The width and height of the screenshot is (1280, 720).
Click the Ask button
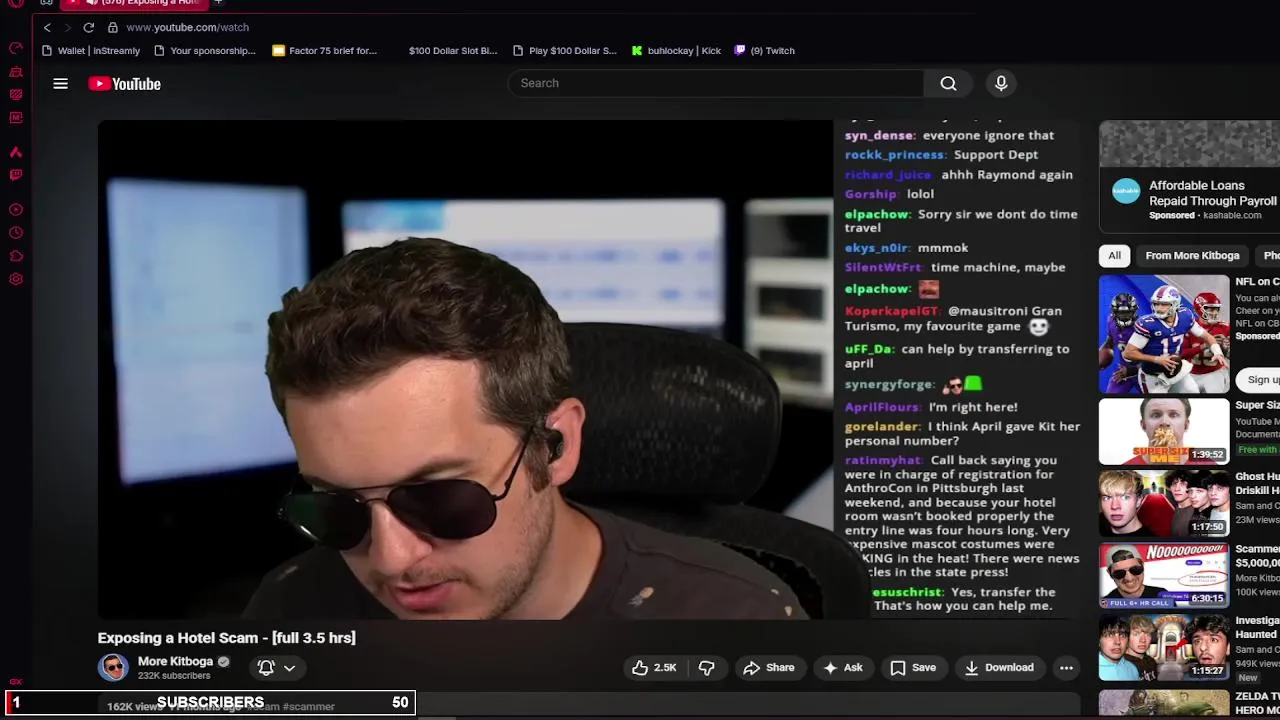pyautogui.click(x=842, y=668)
